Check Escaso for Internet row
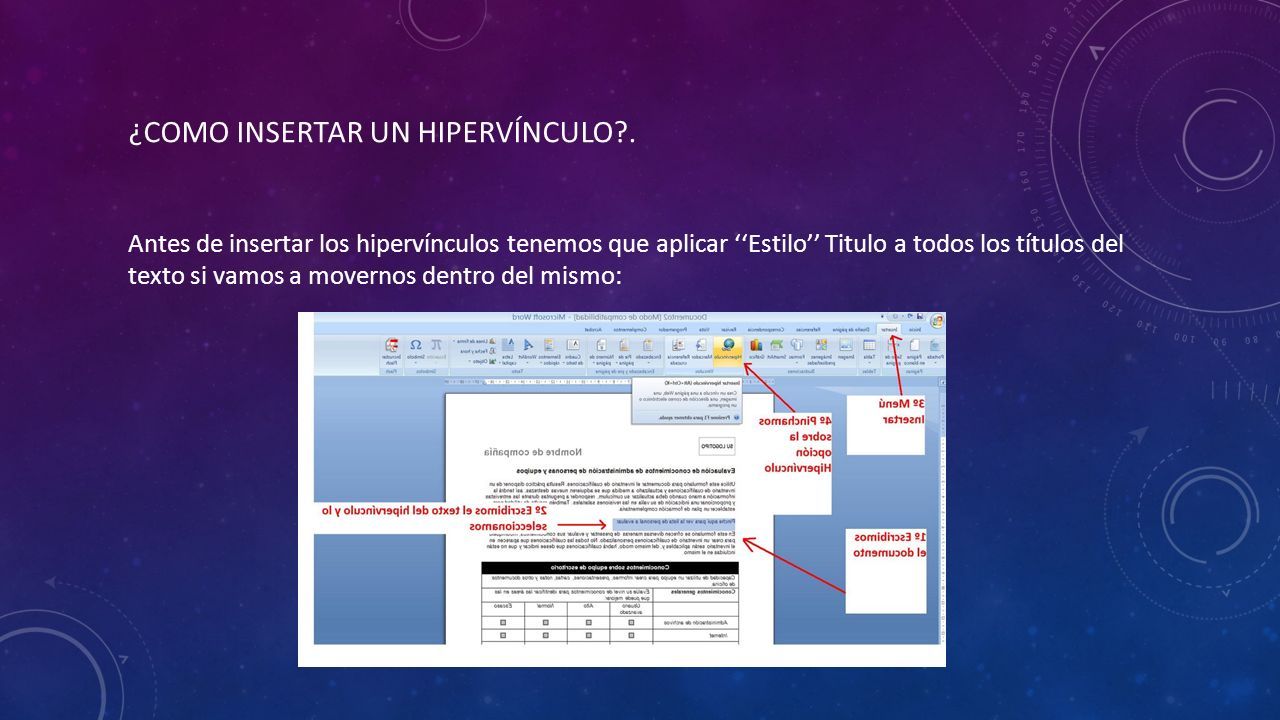Viewport: 1280px width, 720px height. [503, 635]
